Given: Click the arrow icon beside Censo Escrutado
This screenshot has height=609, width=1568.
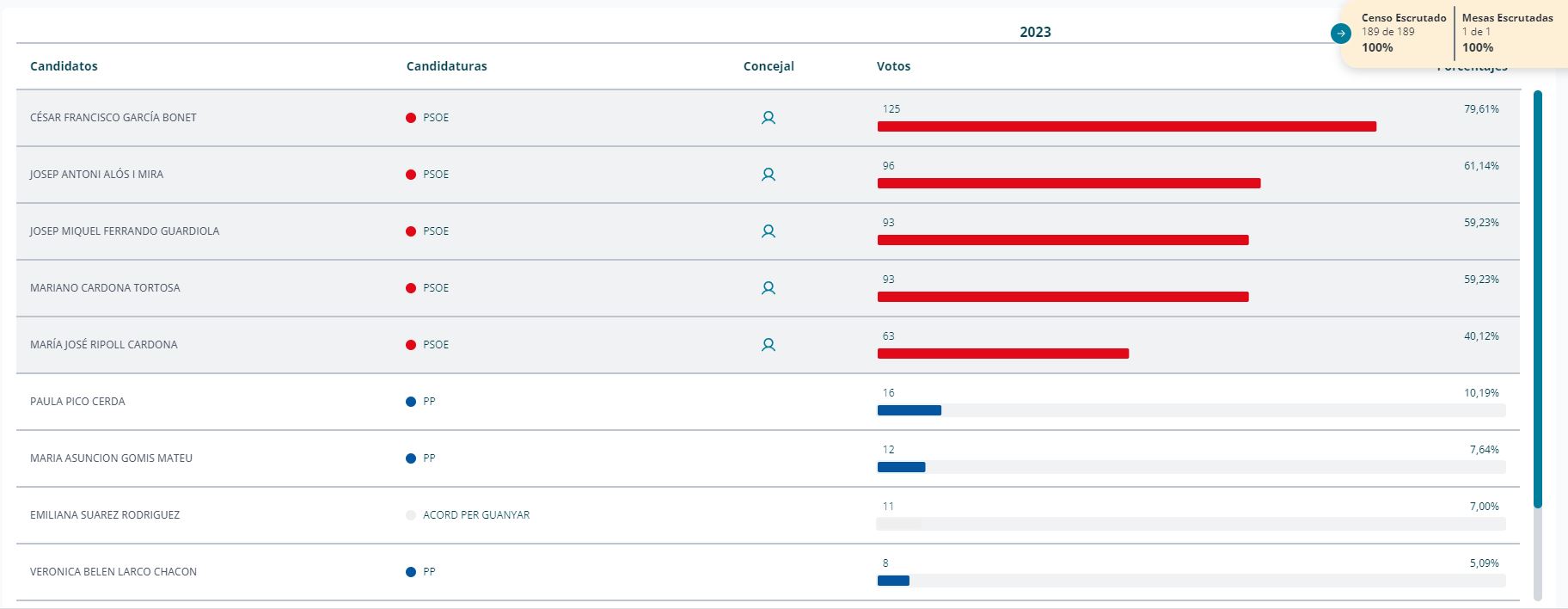Looking at the screenshot, I should click(x=1340, y=34).
